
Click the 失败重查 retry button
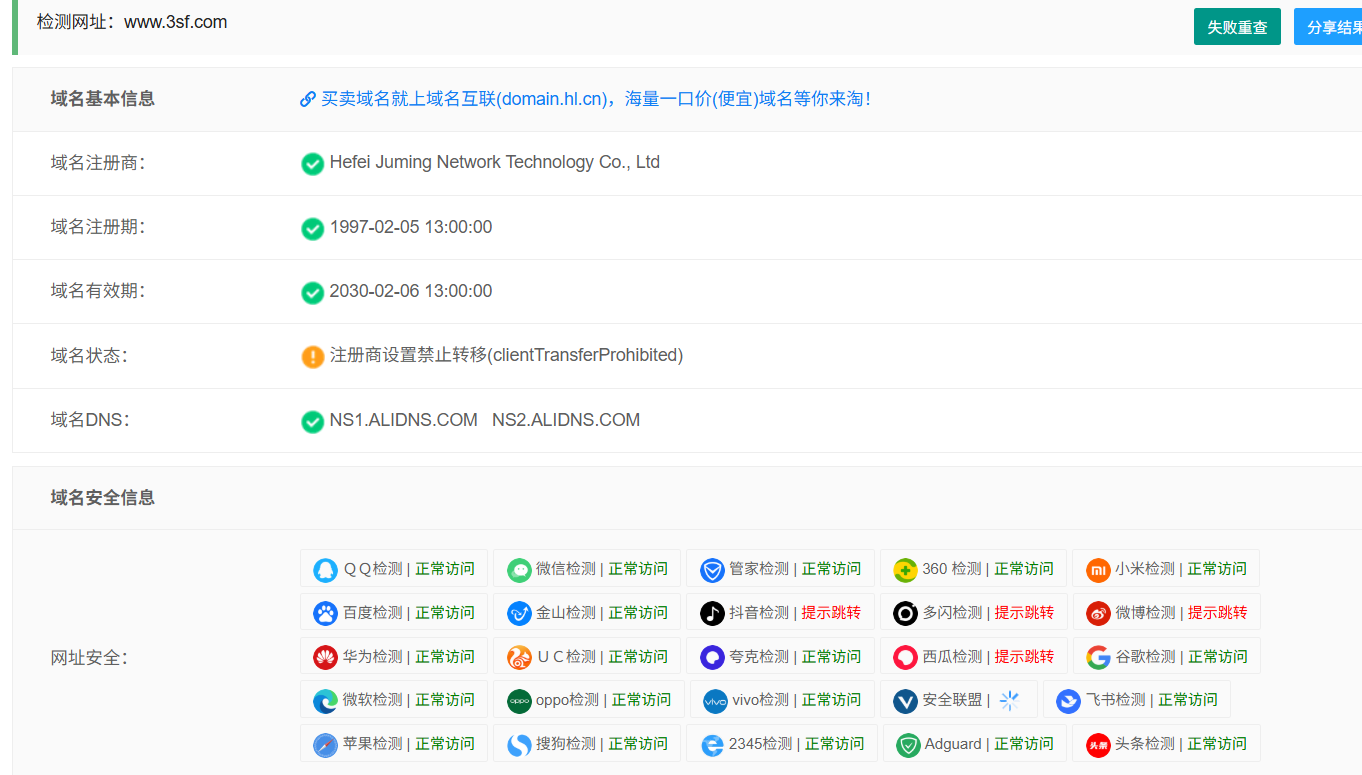click(1237, 26)
